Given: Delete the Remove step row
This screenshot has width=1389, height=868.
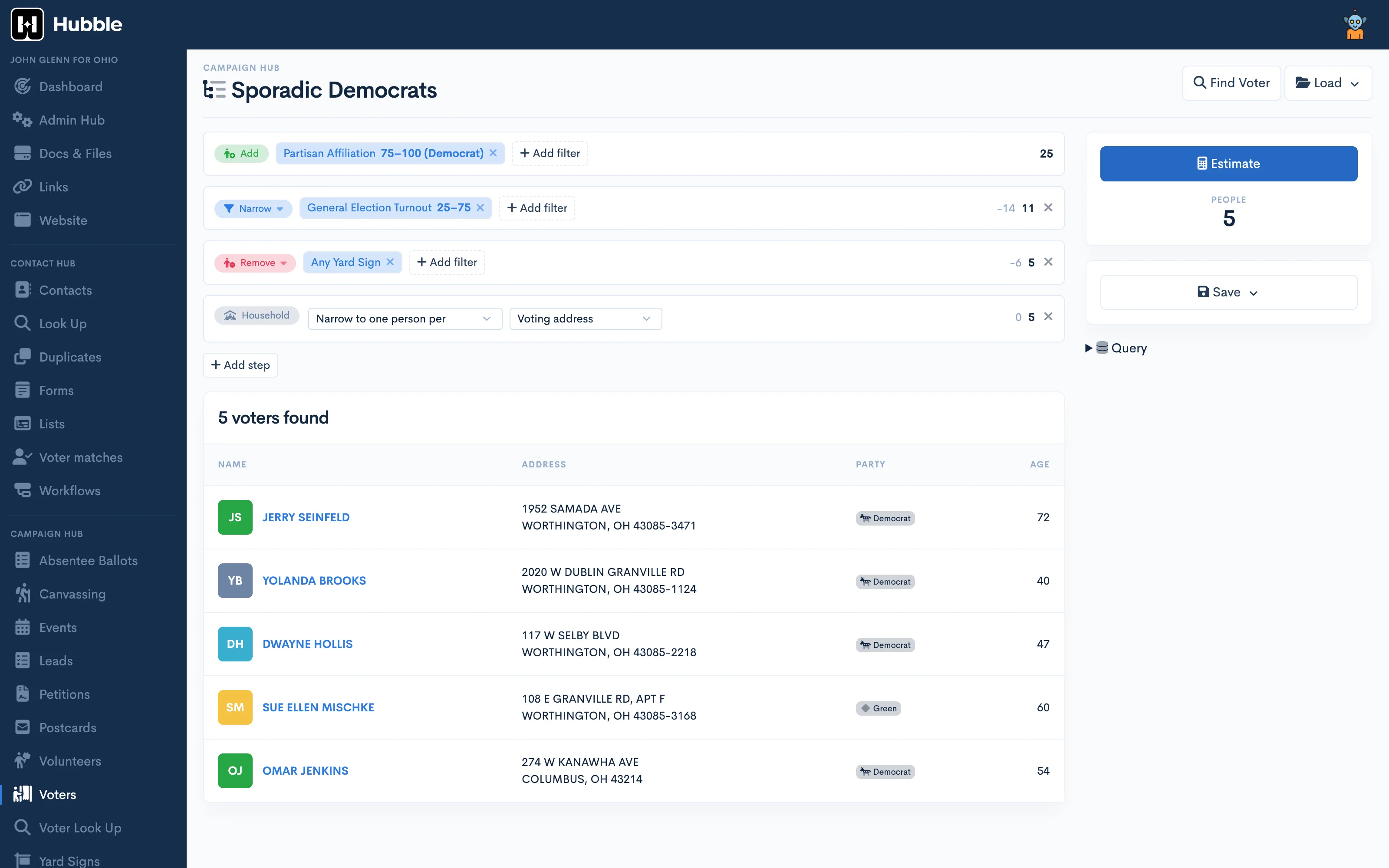Looking at the screenshot, I should click(1048, 262).
